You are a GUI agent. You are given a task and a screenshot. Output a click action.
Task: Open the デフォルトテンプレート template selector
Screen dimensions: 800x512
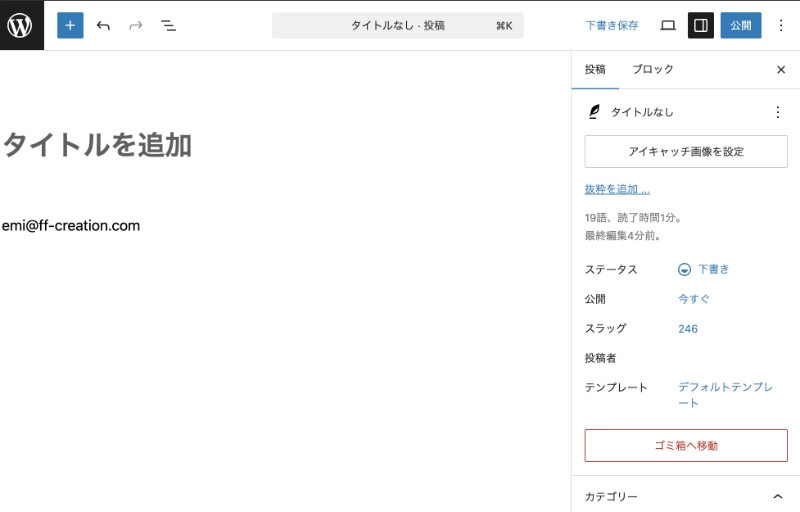725,394
